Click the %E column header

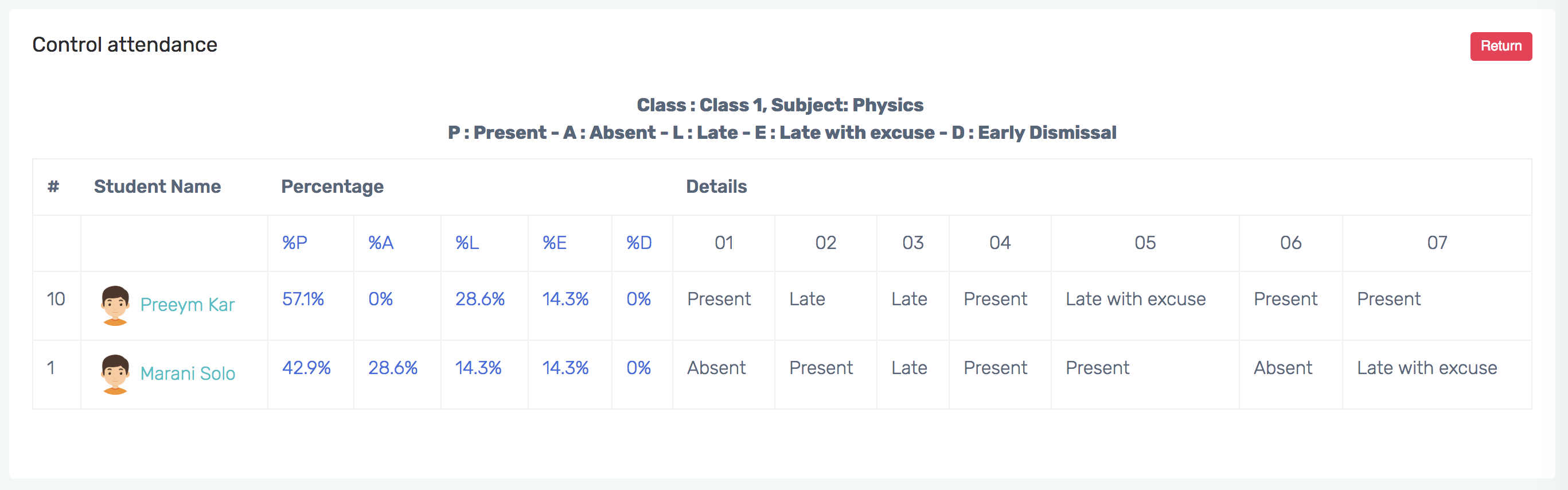tap(554, 243)
